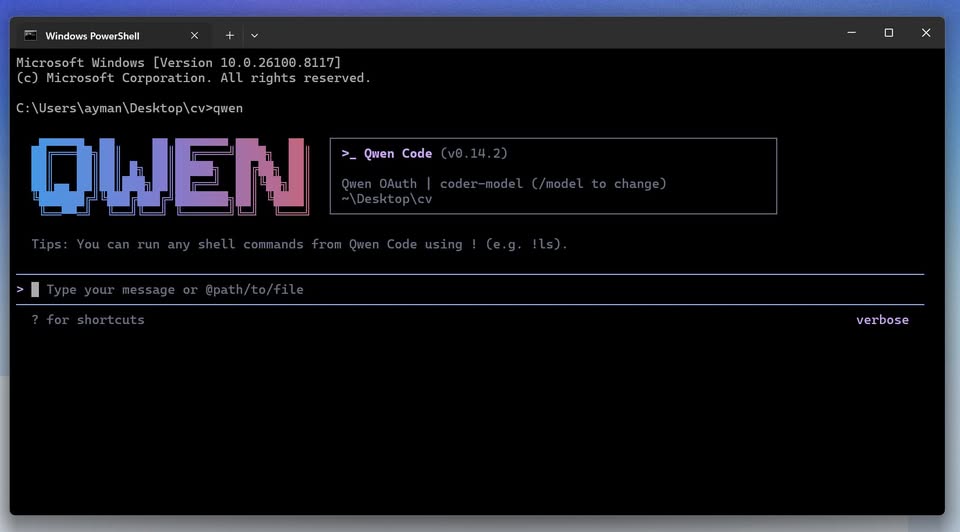Close the Windows PowerShell tab
The height and width of the screenshot is (532, 960).
point(194,36)
